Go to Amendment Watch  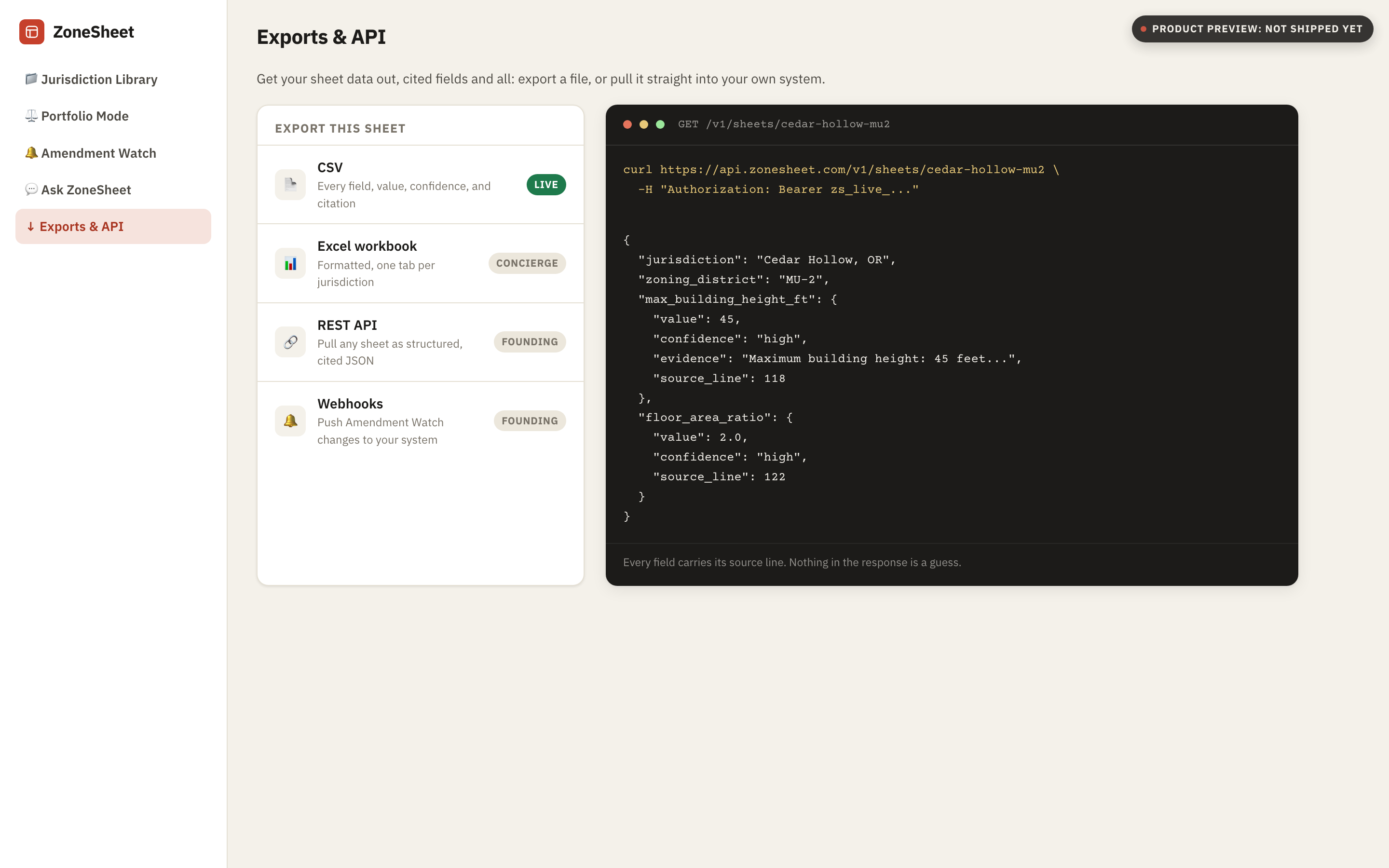click(x=113, y=153)
